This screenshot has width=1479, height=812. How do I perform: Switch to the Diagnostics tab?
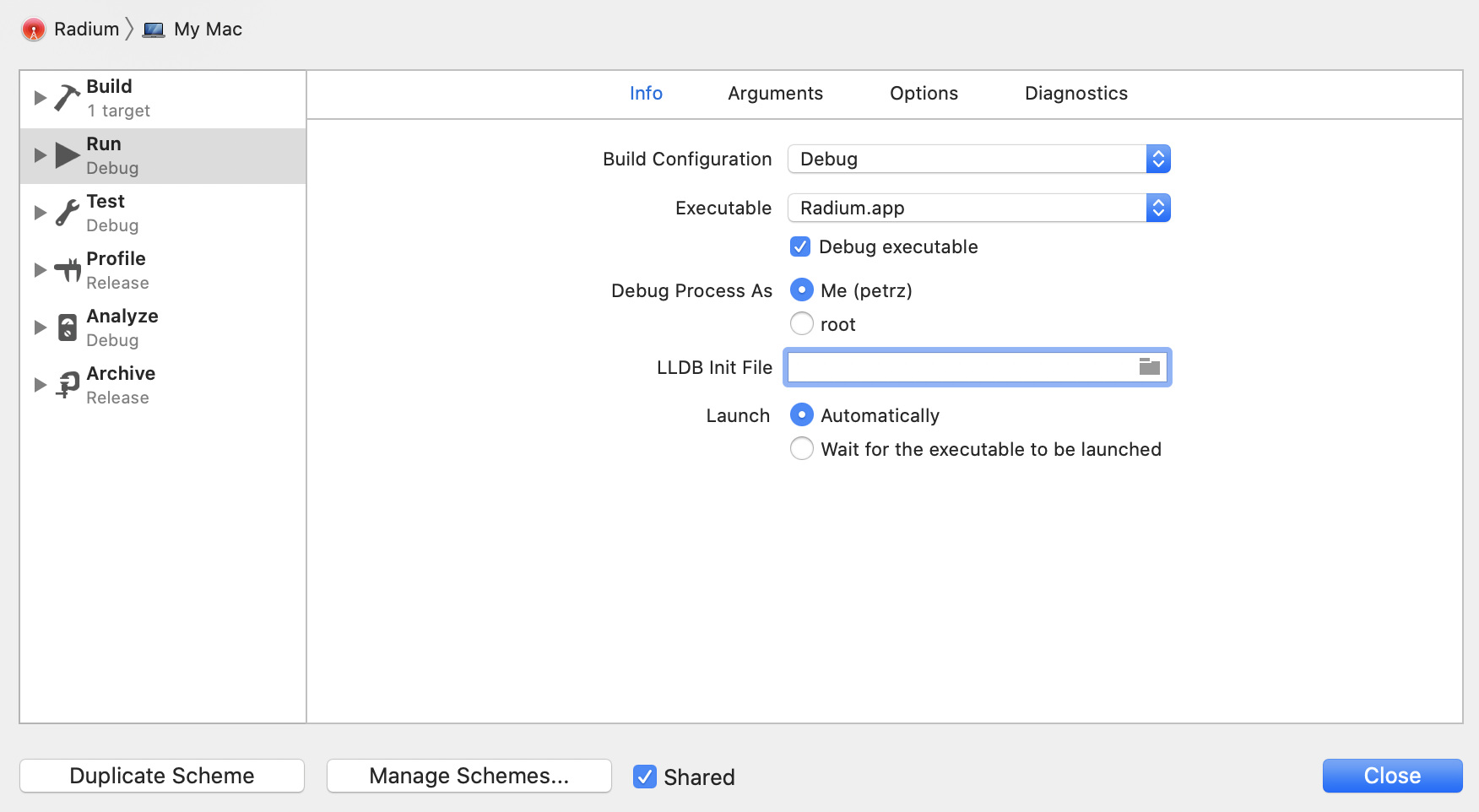1075,94
